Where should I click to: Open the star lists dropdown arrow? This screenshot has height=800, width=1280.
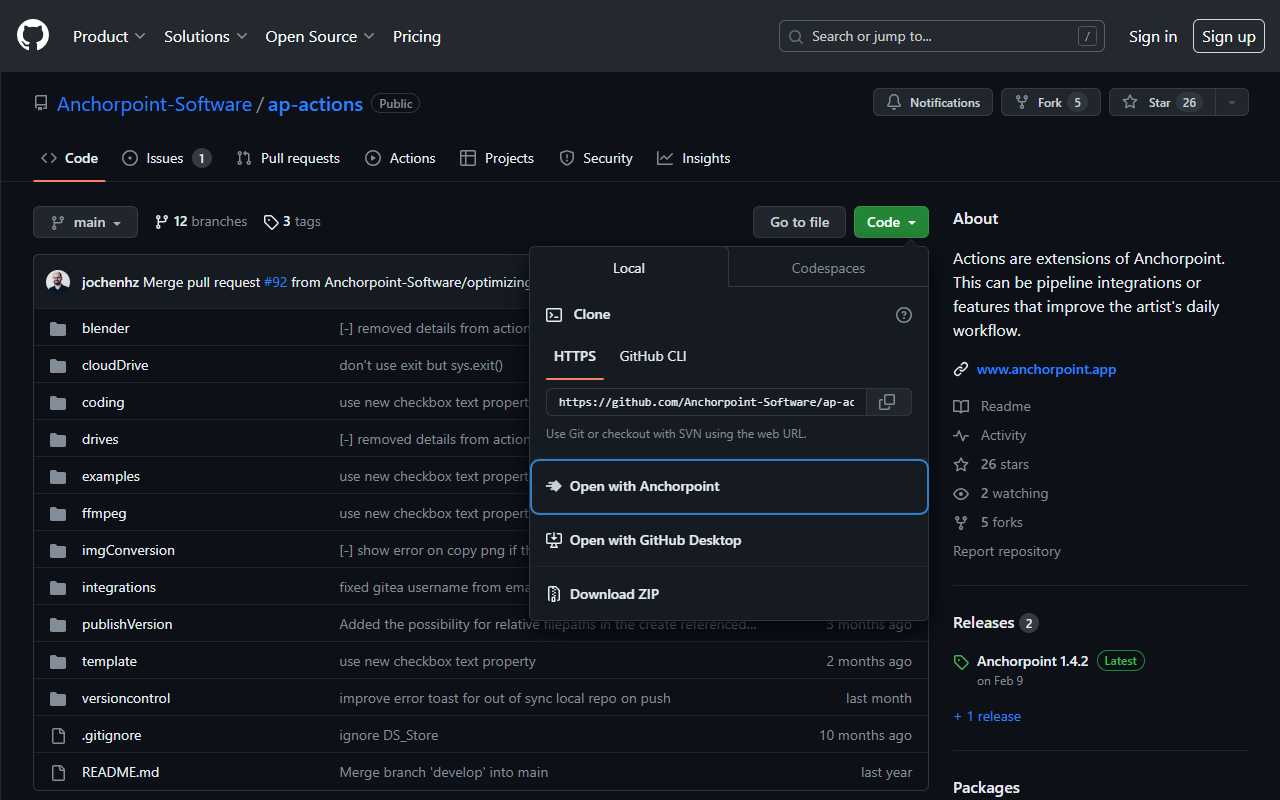[x=1232, y=102]
